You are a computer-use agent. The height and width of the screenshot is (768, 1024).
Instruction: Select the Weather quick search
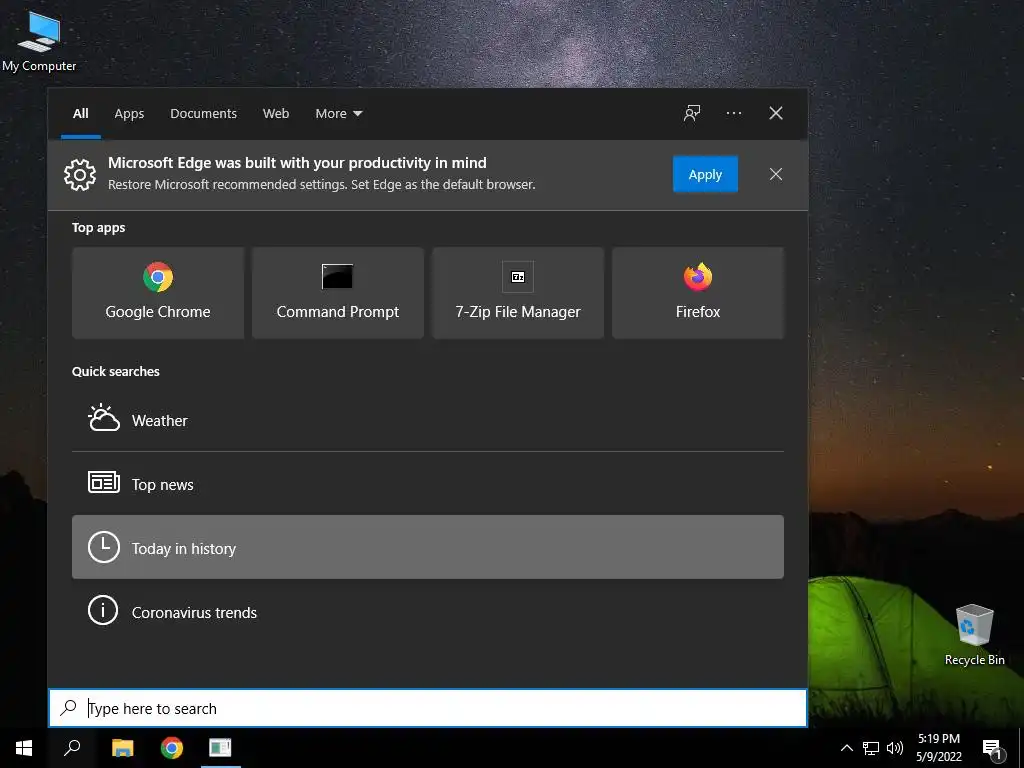point(428,420)
